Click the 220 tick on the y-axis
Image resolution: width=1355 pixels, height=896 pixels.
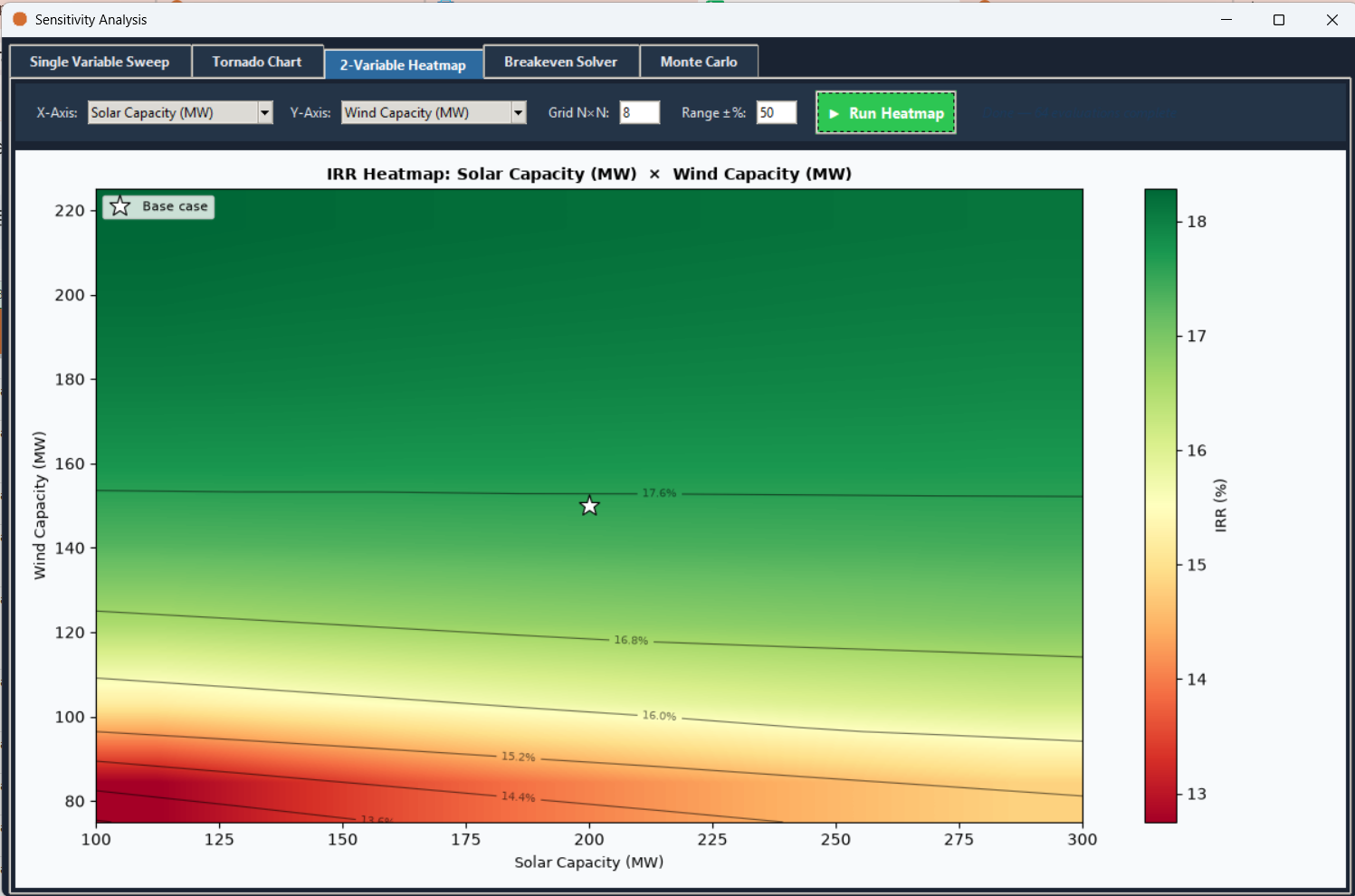70,210
